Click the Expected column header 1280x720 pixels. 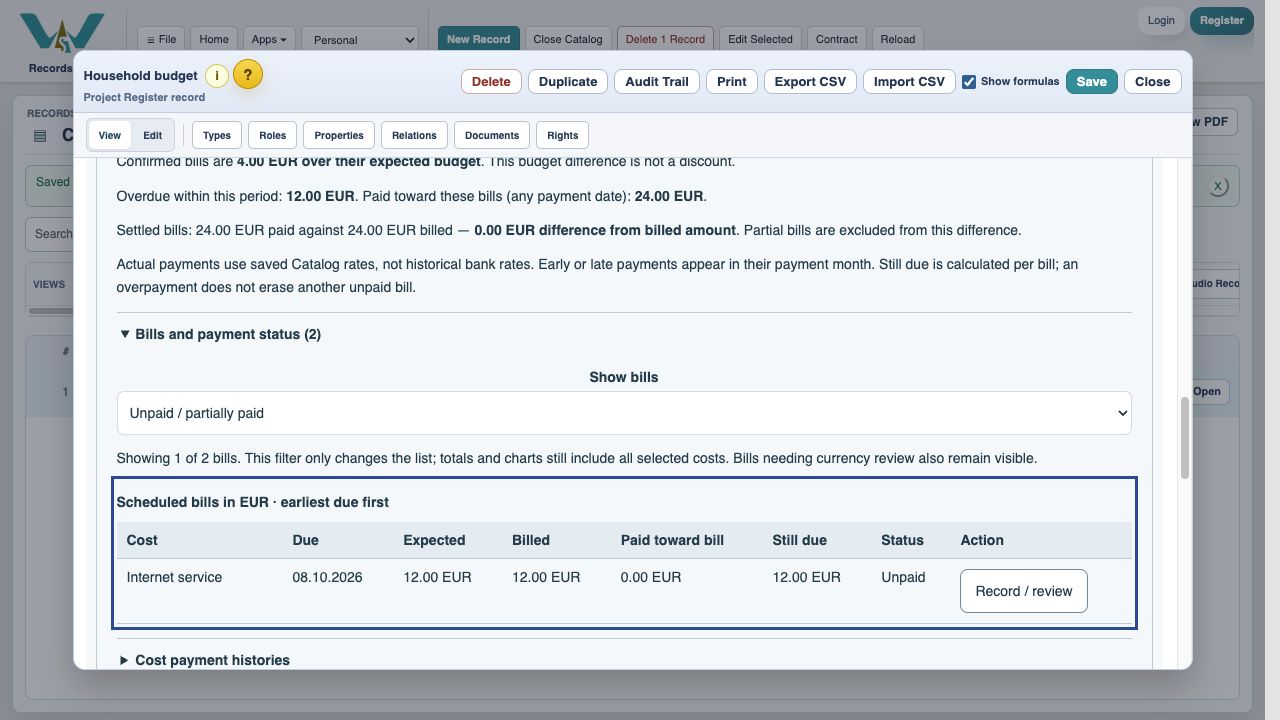click(434, 540)
